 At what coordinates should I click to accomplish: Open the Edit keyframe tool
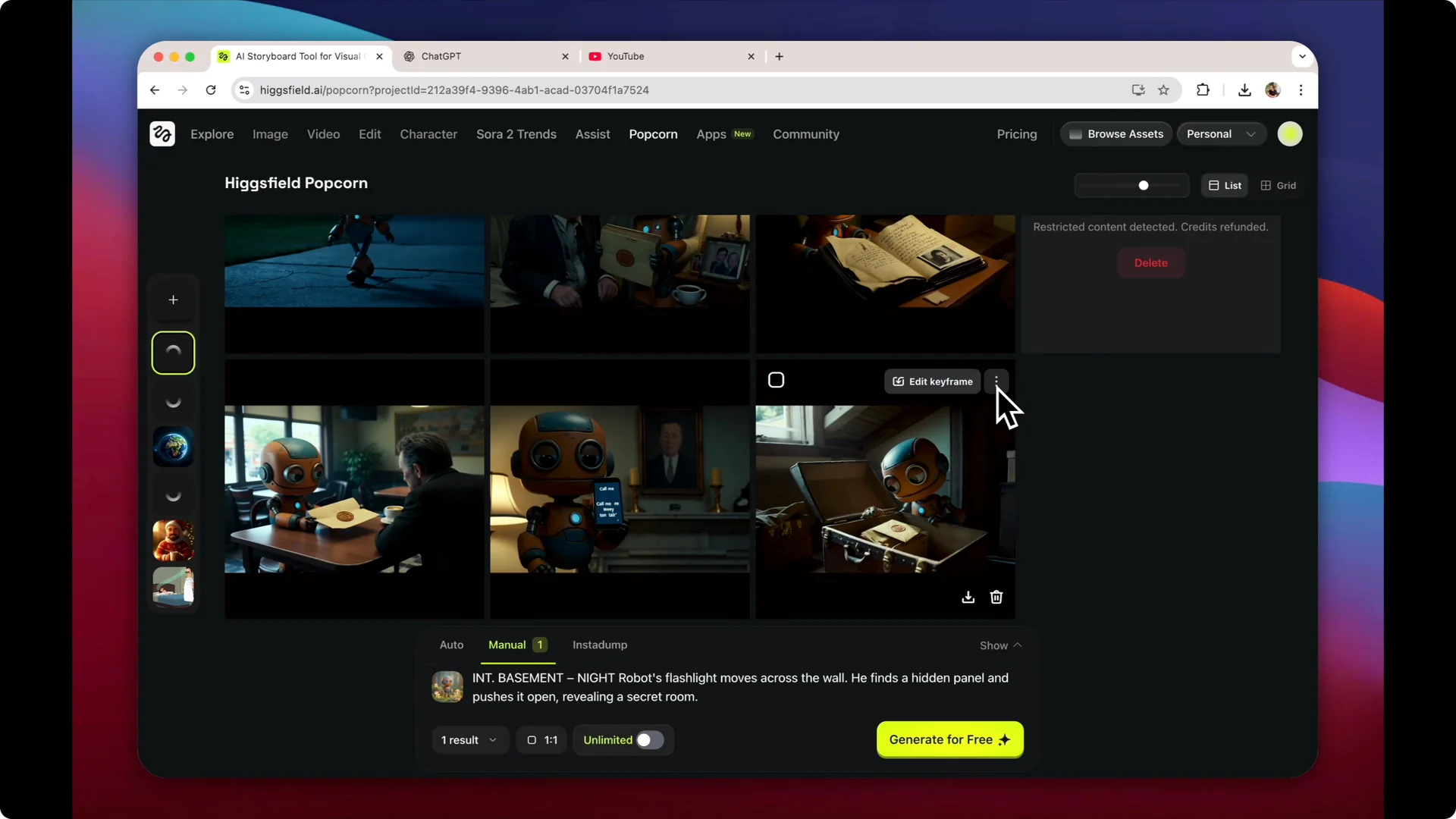(932, 381)
